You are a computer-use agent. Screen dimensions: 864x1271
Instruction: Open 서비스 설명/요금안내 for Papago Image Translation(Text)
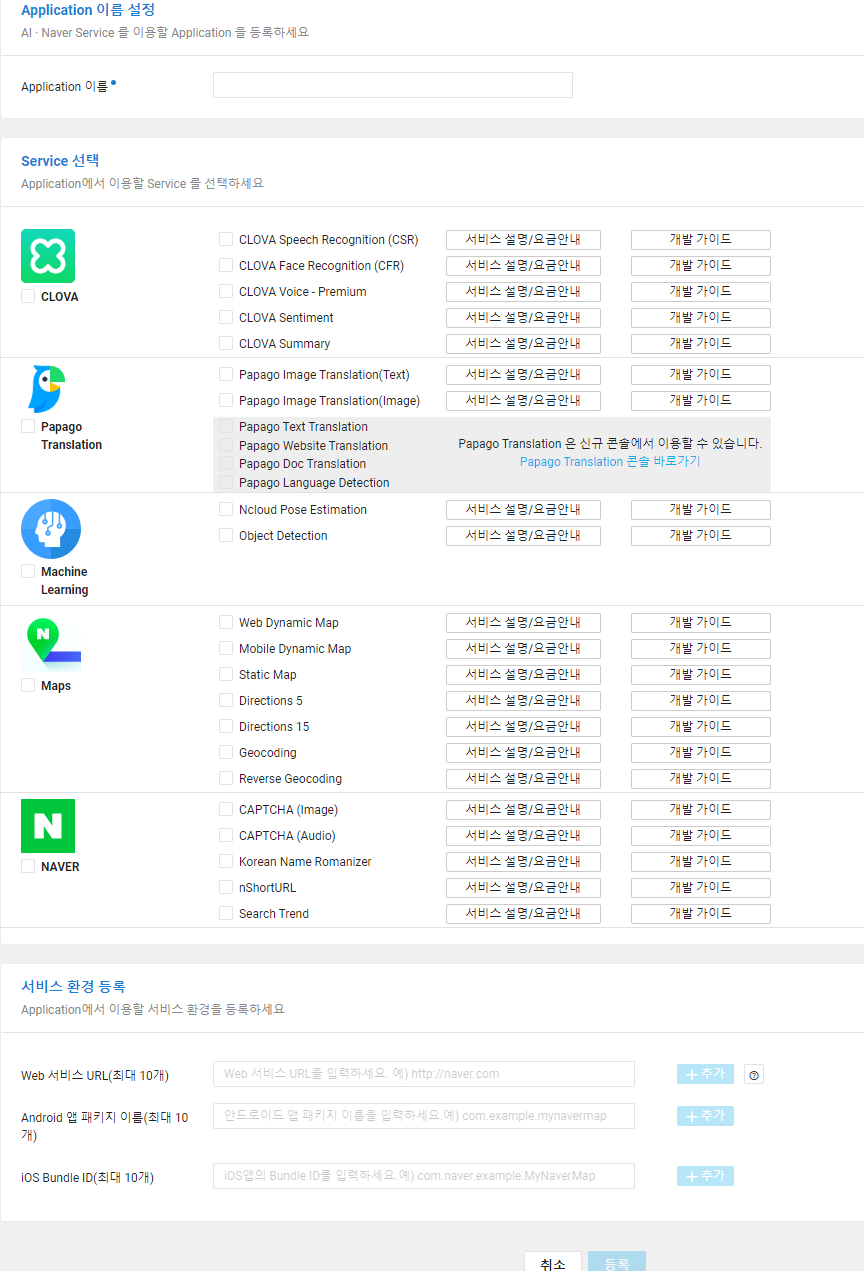(x=523, y=375)
